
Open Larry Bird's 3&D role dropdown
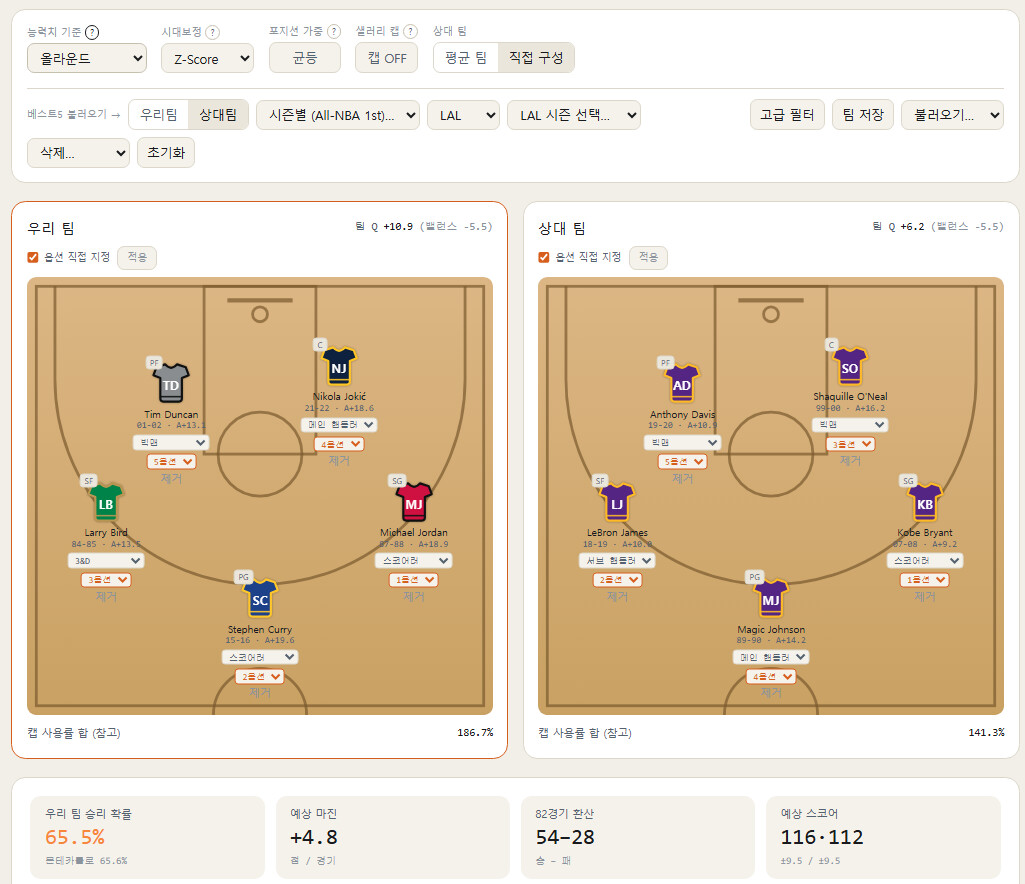pyautogui.click(x=106, y=560)
